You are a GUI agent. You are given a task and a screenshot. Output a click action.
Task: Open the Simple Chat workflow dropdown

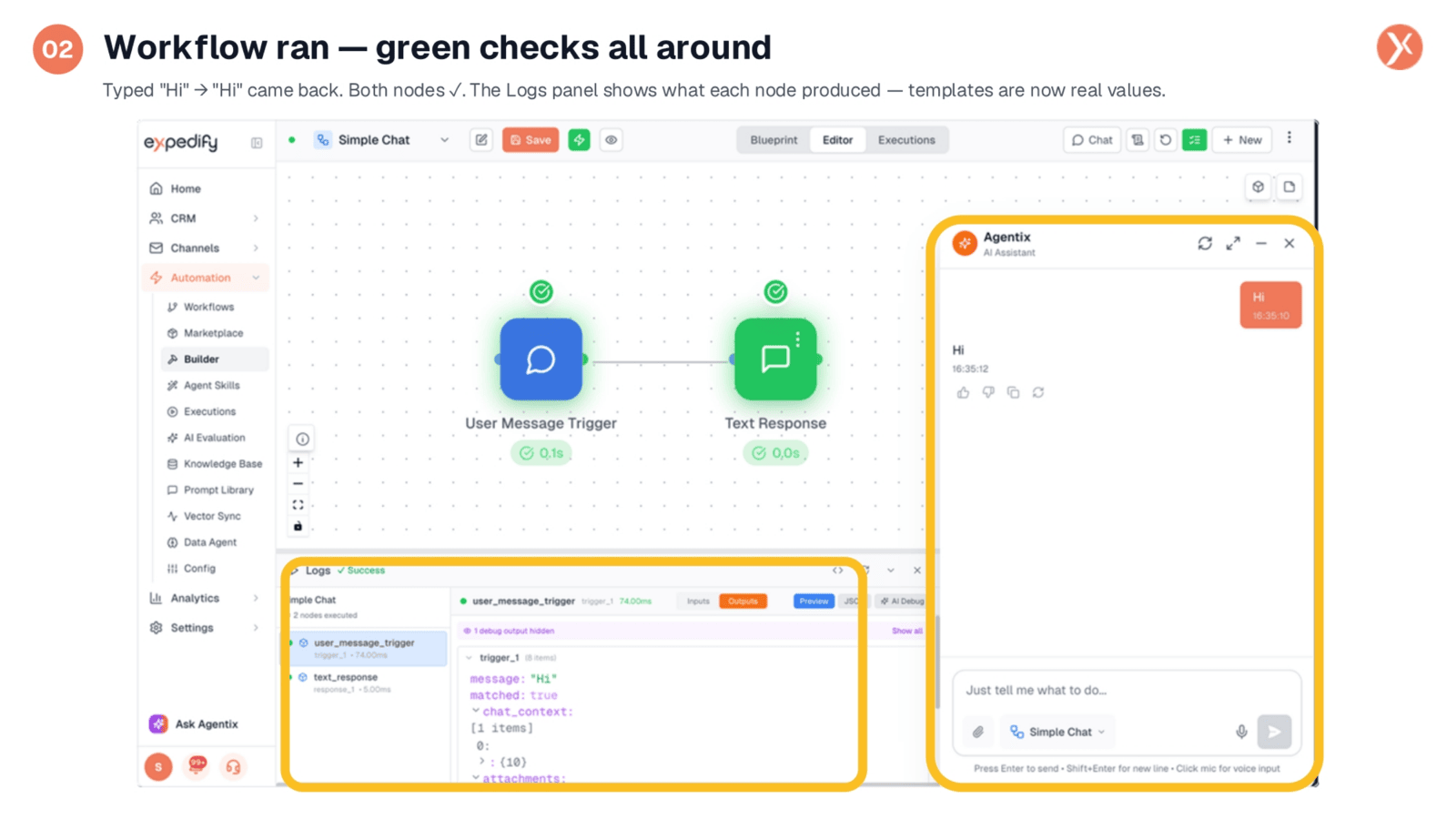point(444,140)
